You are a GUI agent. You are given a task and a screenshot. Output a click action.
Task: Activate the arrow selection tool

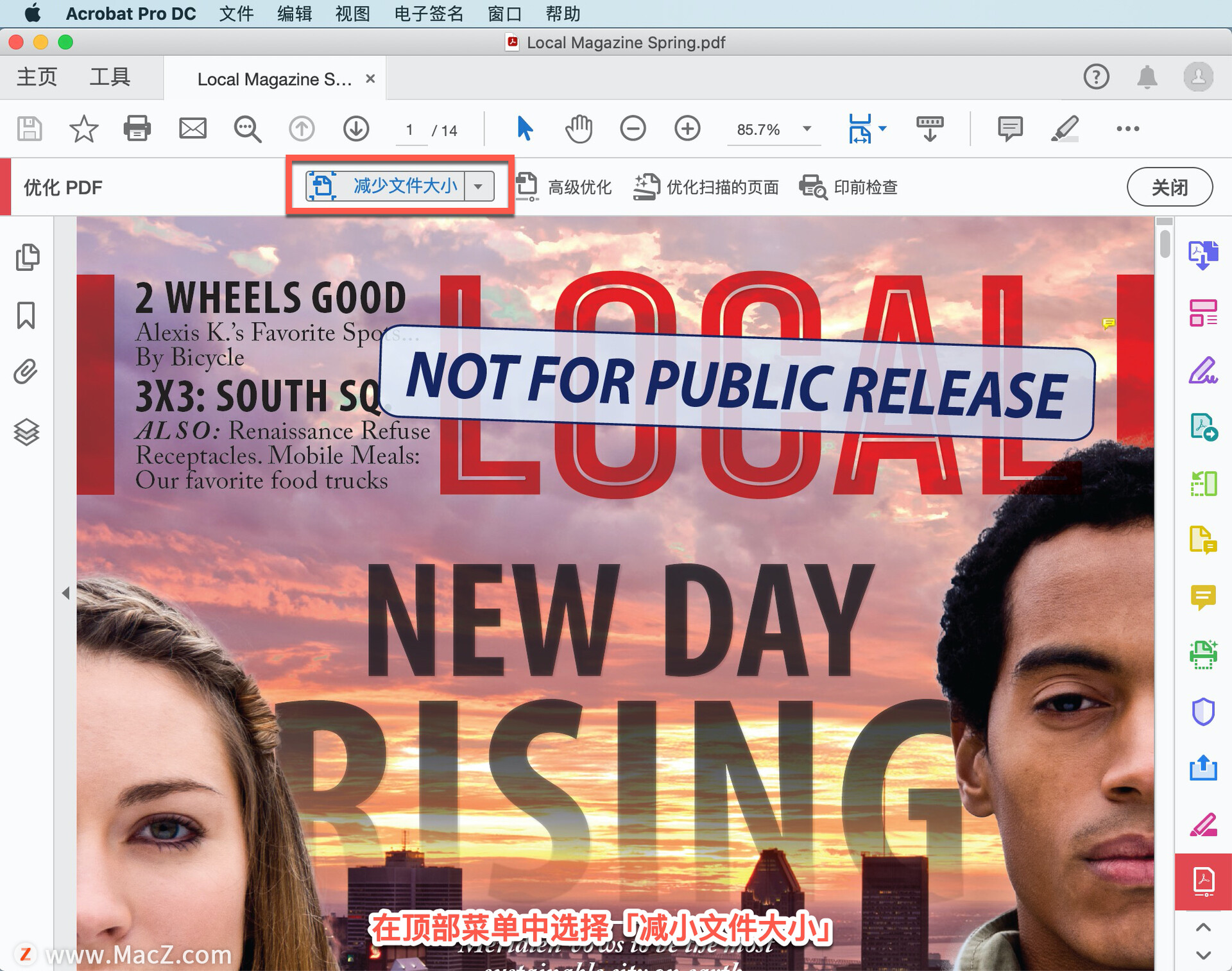[524, 129]
